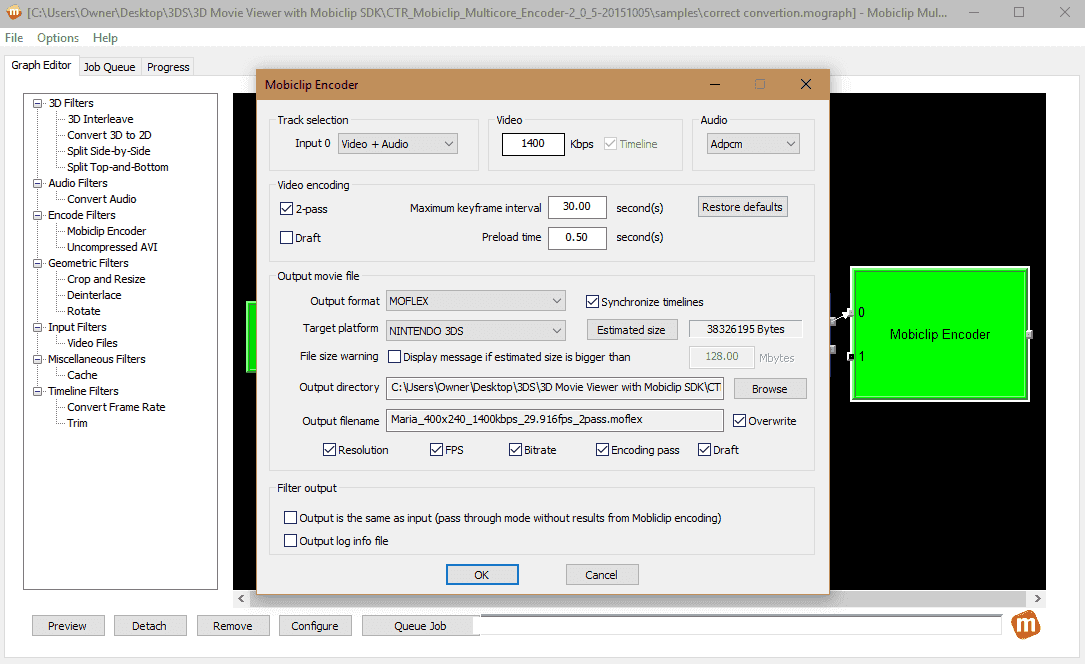
Task: Toggle the Draft filename checkbox
Action: coord(704,450)
